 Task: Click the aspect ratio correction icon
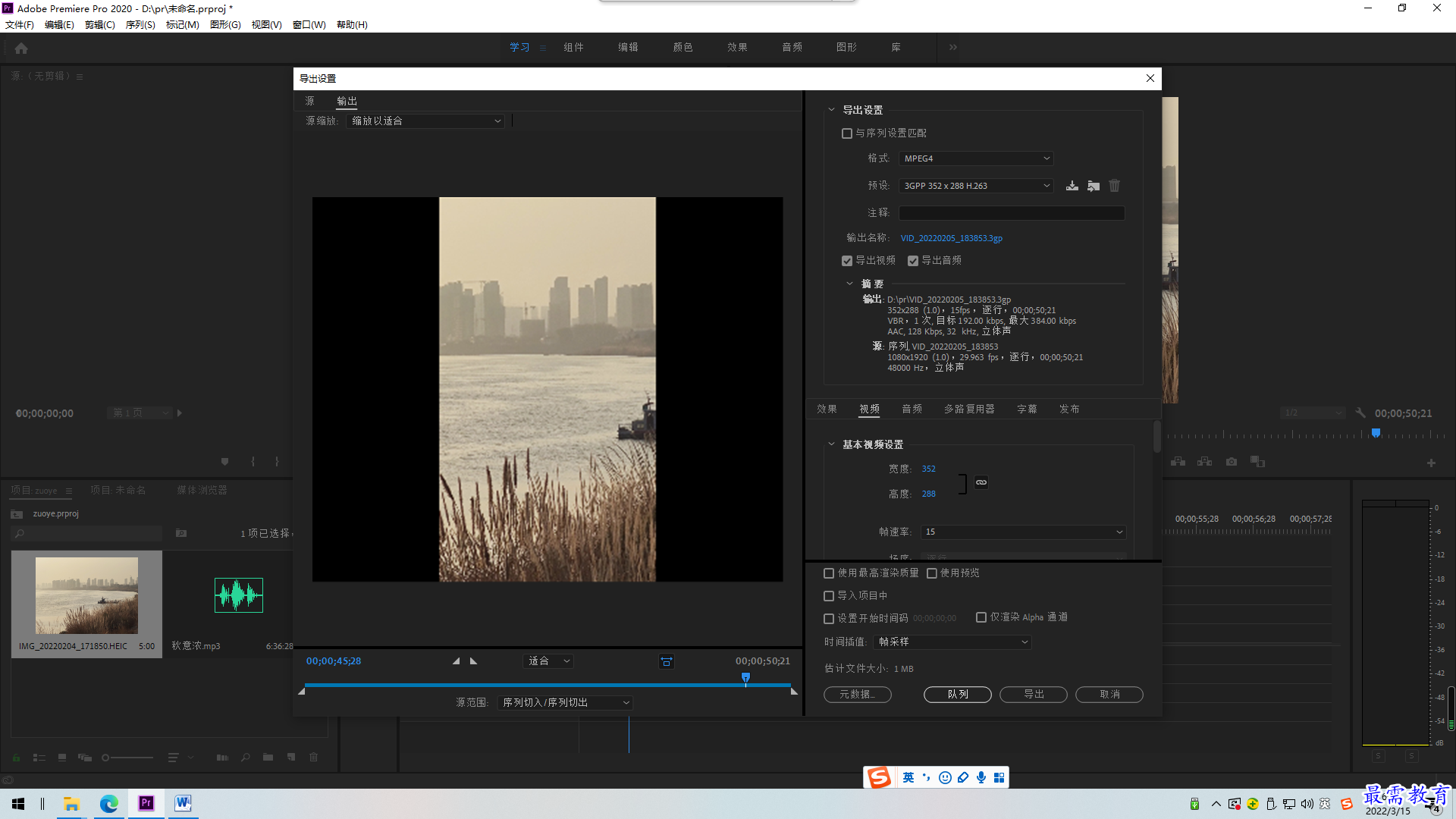pyautogui.click(x=667, y=661)
